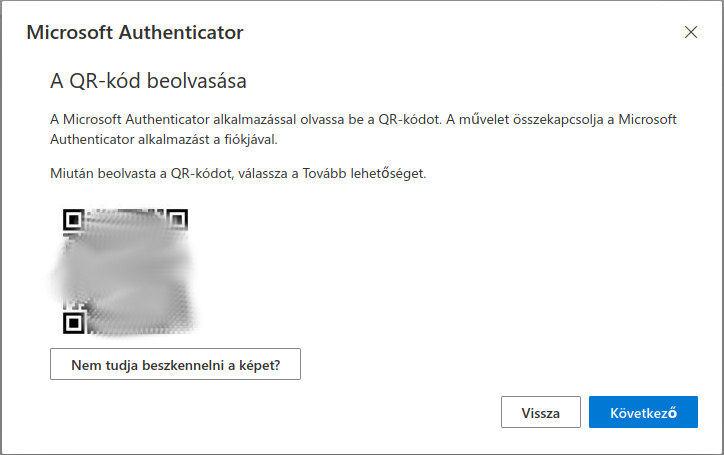
Task: Close the Microsoft Authenticator dialog
Action: 690,32
